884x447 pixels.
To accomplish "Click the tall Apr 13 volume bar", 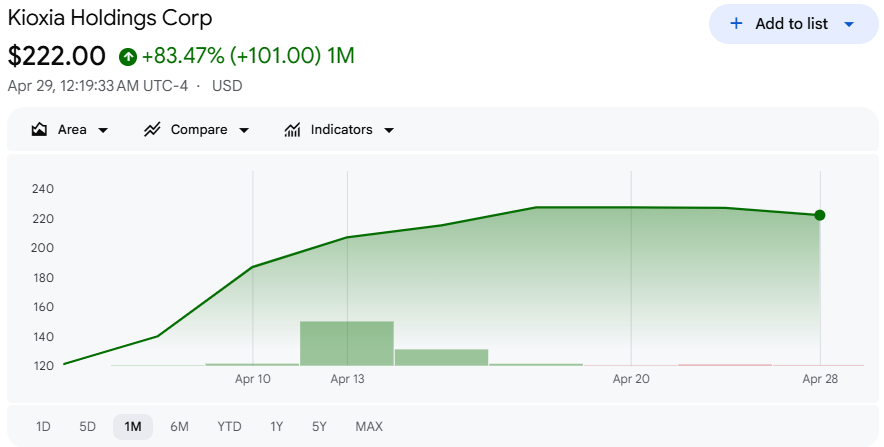I will tap(347, 343).
